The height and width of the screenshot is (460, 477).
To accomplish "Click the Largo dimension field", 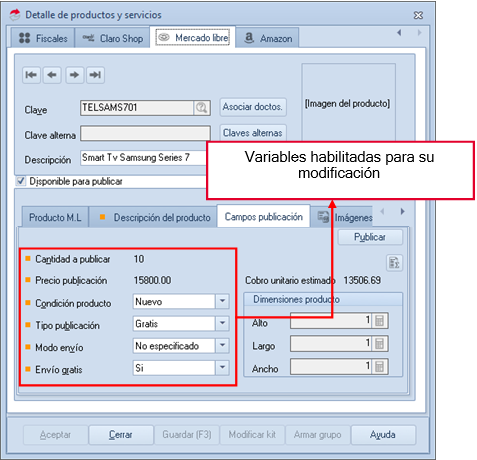I will [x=331, y=343].
